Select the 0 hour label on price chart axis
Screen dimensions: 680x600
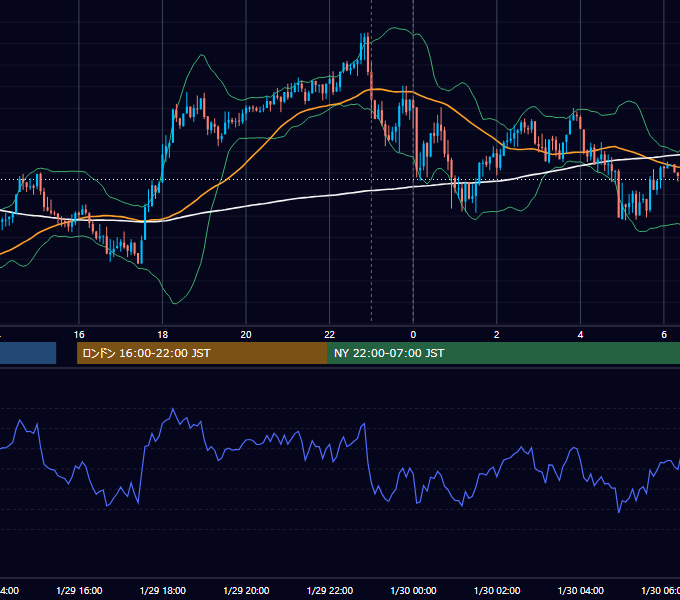point(413,335)
